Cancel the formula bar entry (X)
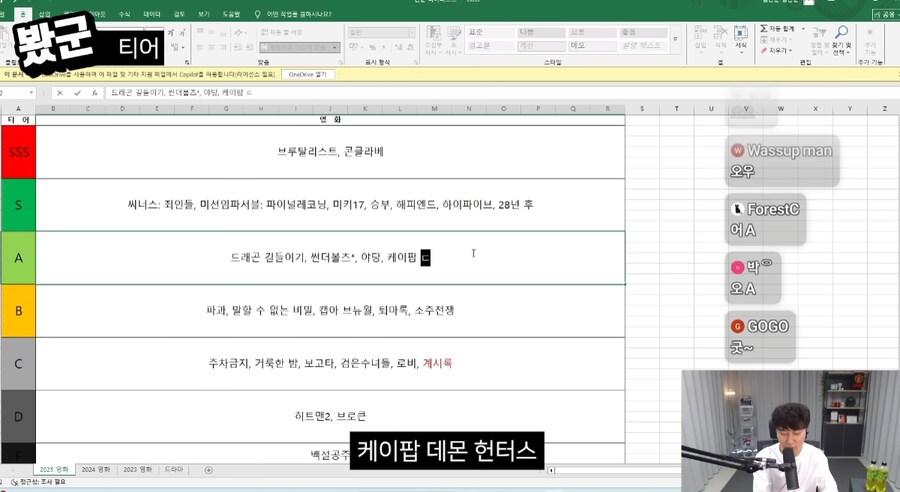Viewport: 900px width, 492px height. (60, 92)
